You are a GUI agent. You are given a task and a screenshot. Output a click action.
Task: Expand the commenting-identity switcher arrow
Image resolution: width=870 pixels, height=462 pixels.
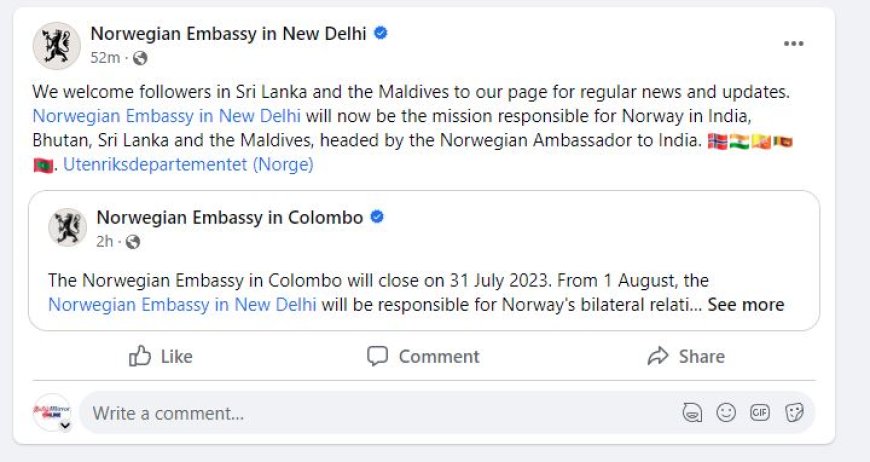[65, 425]
